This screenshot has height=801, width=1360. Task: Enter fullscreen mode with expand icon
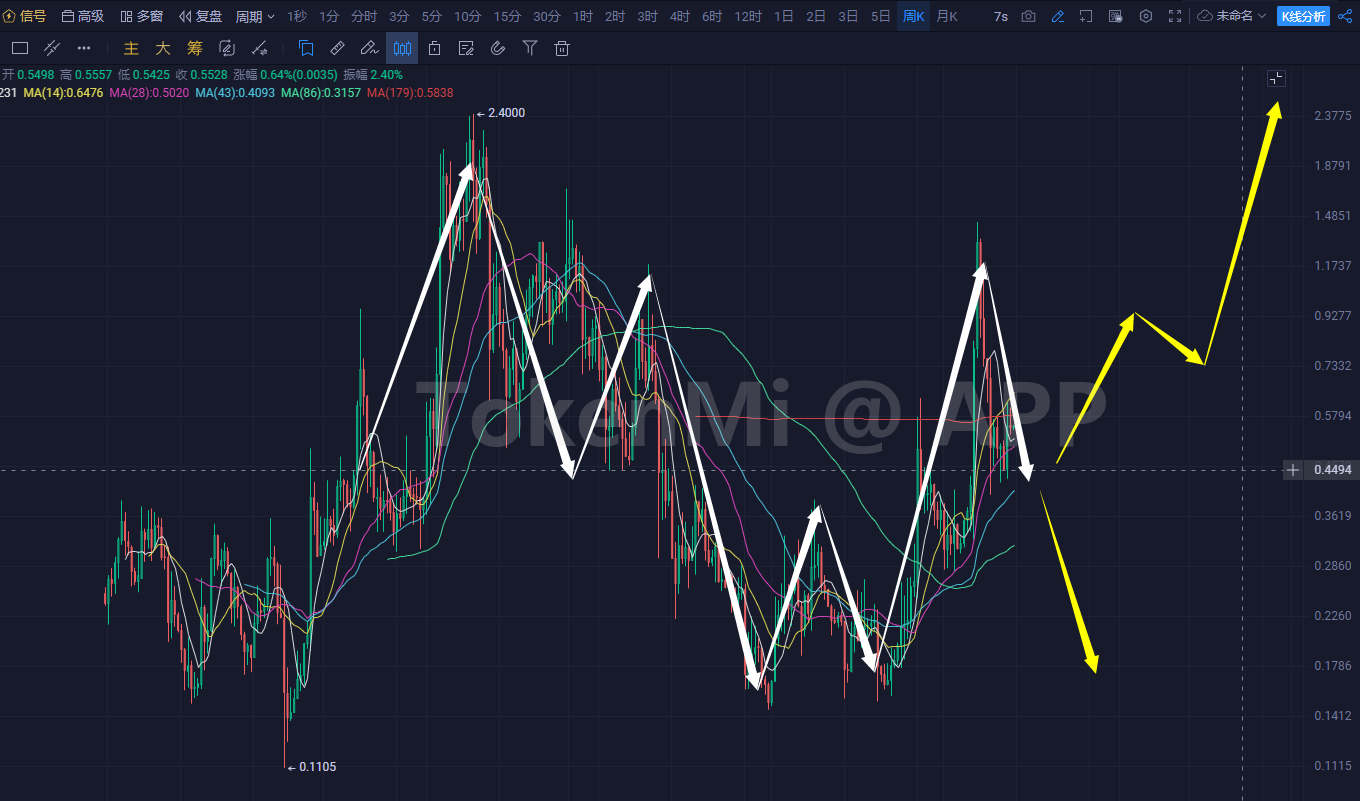tap(1175, 17)
